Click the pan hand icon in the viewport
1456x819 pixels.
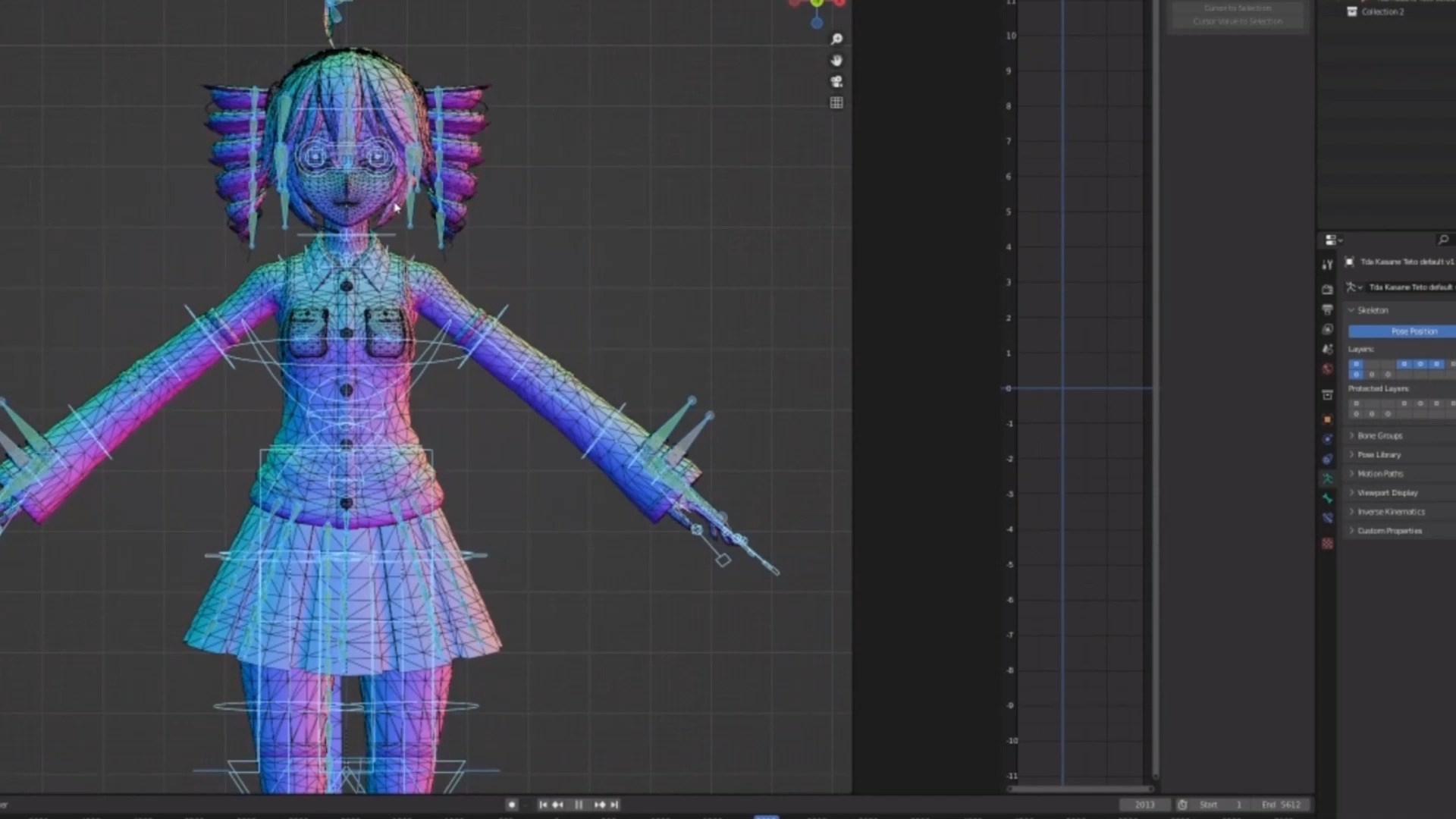pyautogui.click(x=836, y=60)
